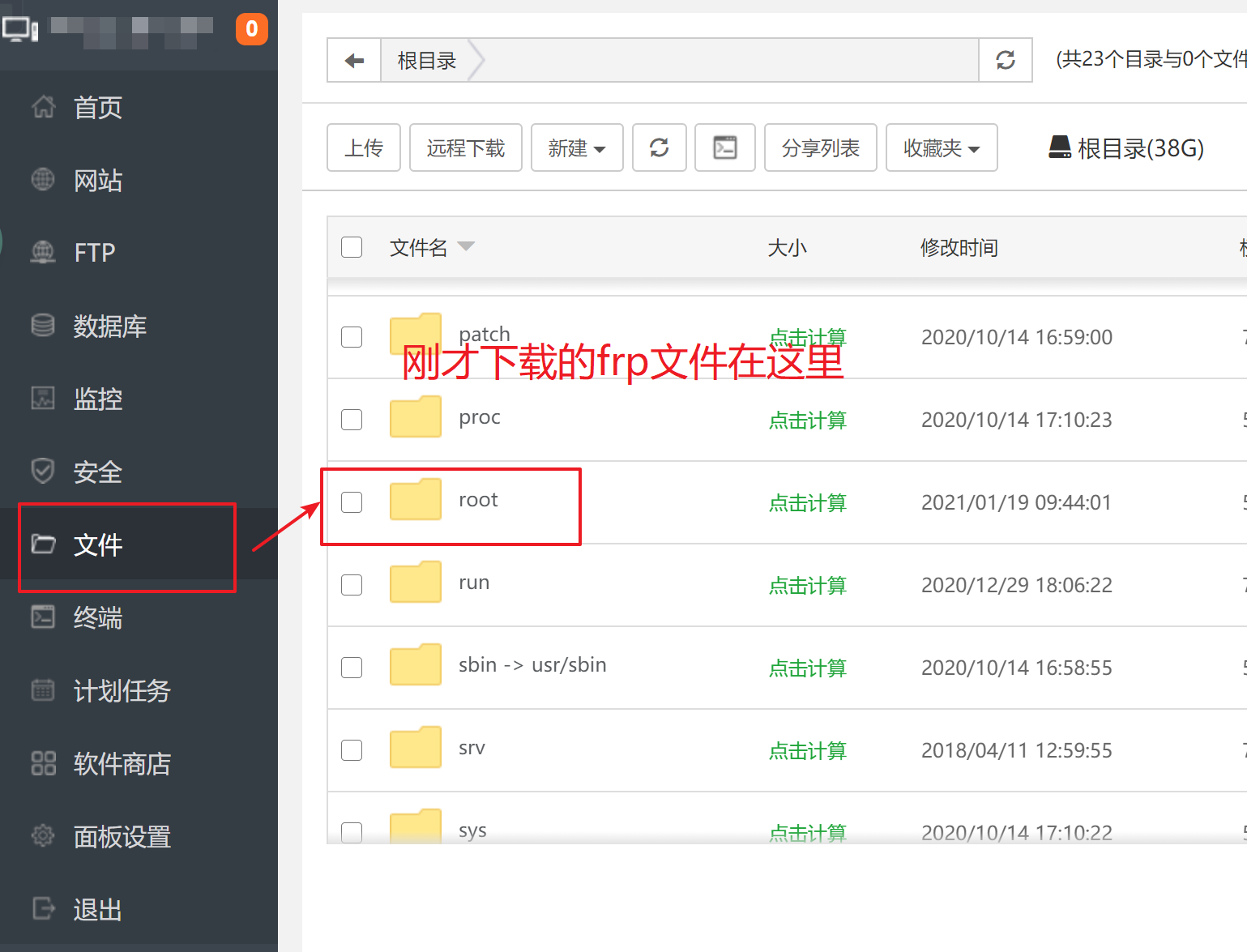Check the box for the run folder
Screen dimensions: 1247x952
352,585
